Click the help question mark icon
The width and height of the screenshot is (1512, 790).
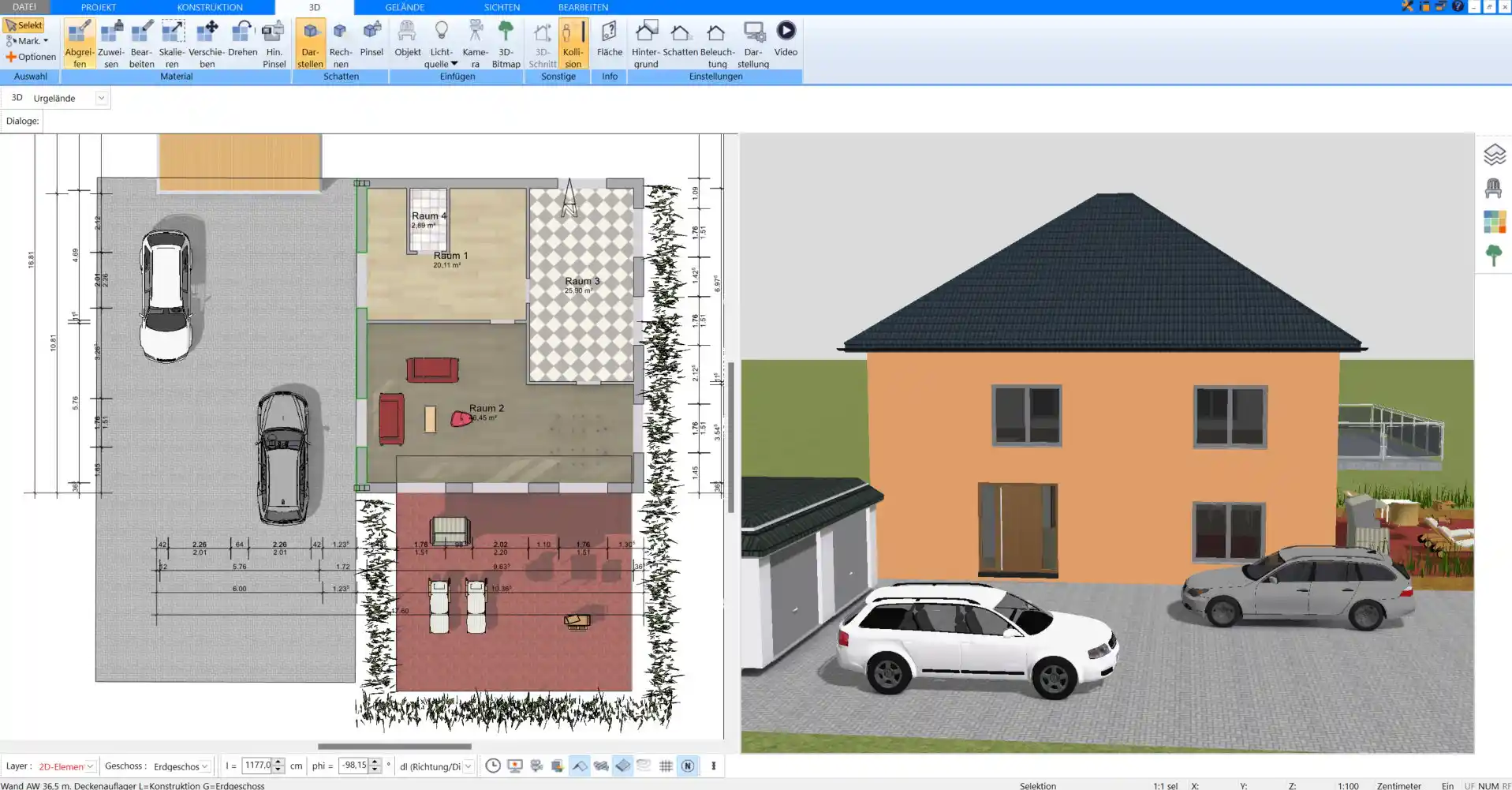pos(1458,6)
